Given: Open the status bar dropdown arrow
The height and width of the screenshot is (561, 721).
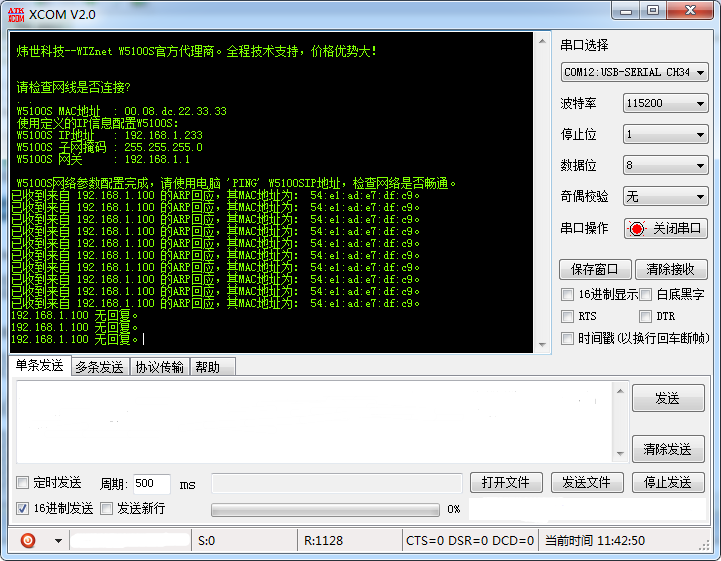Looking at the screenshot, I should point(58,541).
